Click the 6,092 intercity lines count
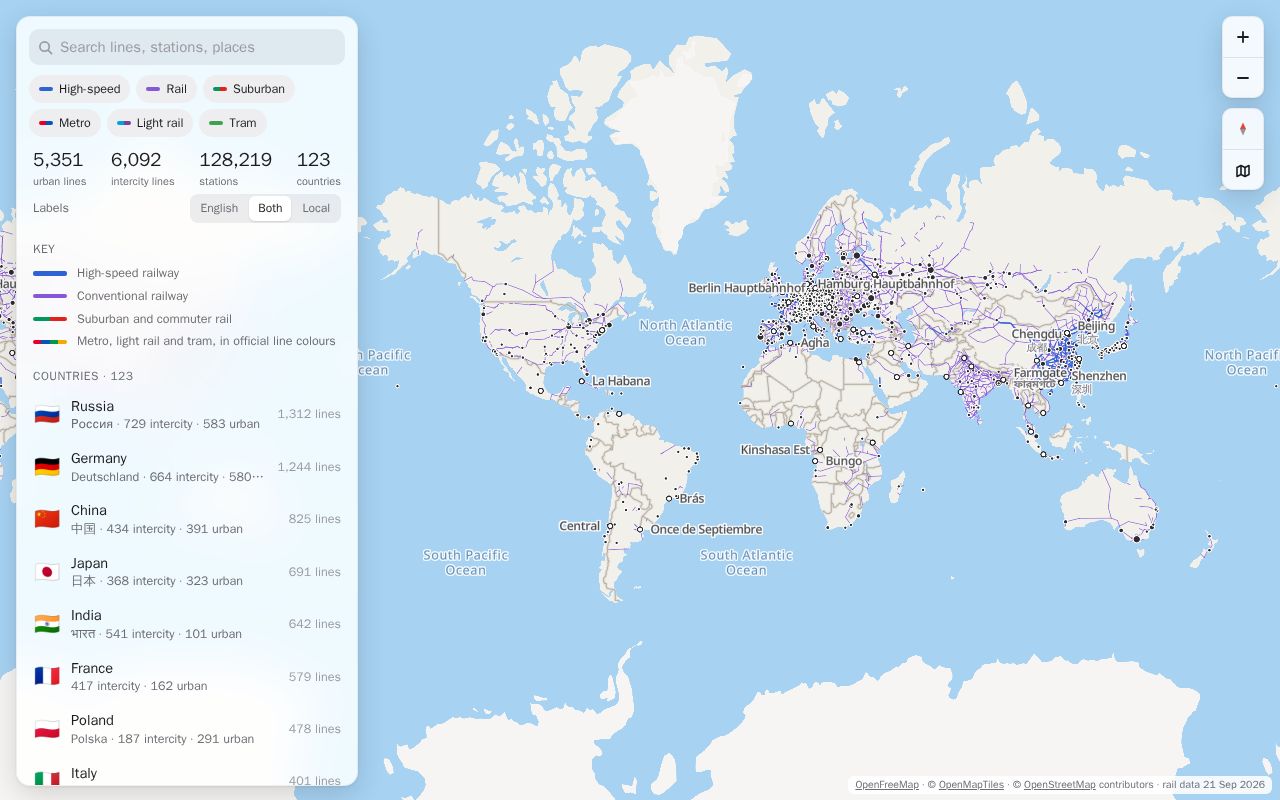 [136, 160]
